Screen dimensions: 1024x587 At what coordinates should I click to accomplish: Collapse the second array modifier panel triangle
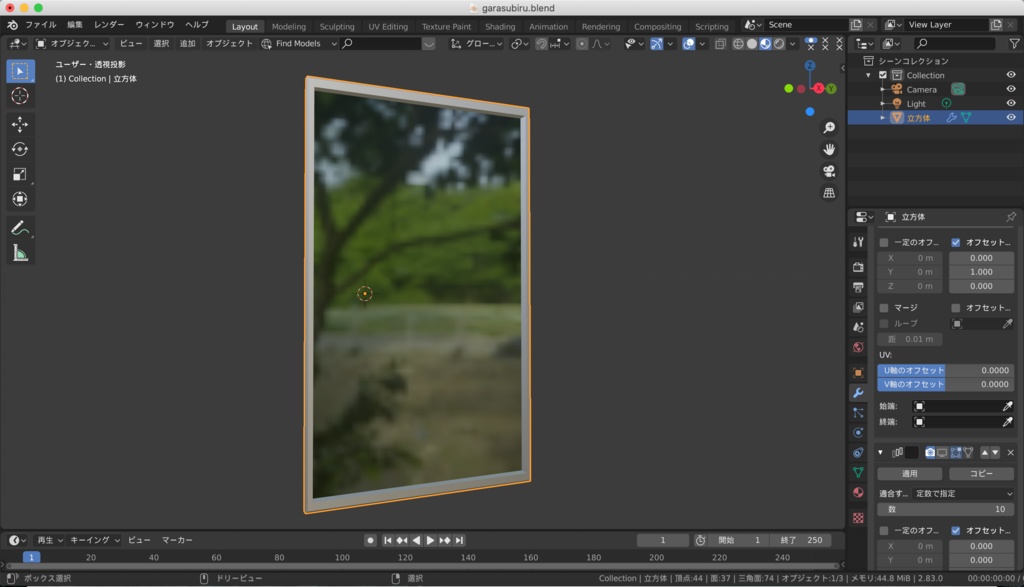pyautogui.click(x=880, y=452)
